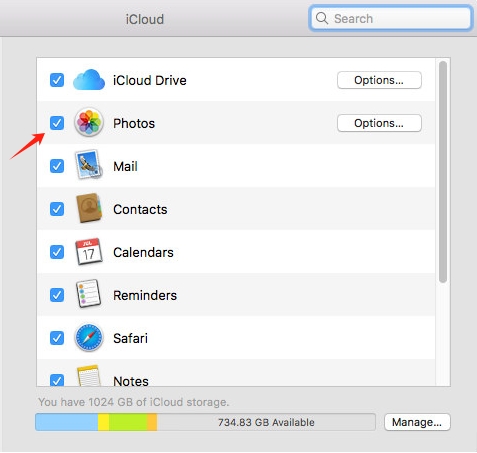Image resolution: width=477 pixels, height=453 pixels.
Task: Disable the Photos checkbox
Action: pyautogui.click(x=57, y=123)
